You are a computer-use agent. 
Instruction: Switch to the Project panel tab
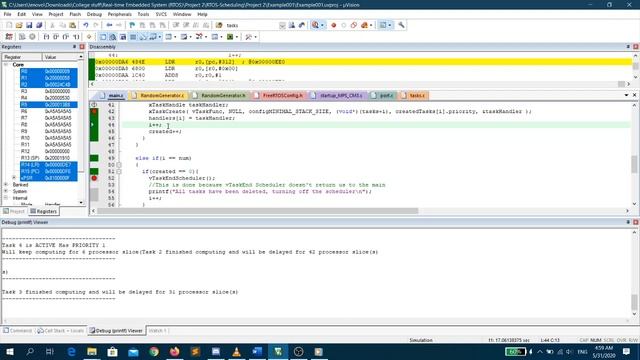pos(14,211)
